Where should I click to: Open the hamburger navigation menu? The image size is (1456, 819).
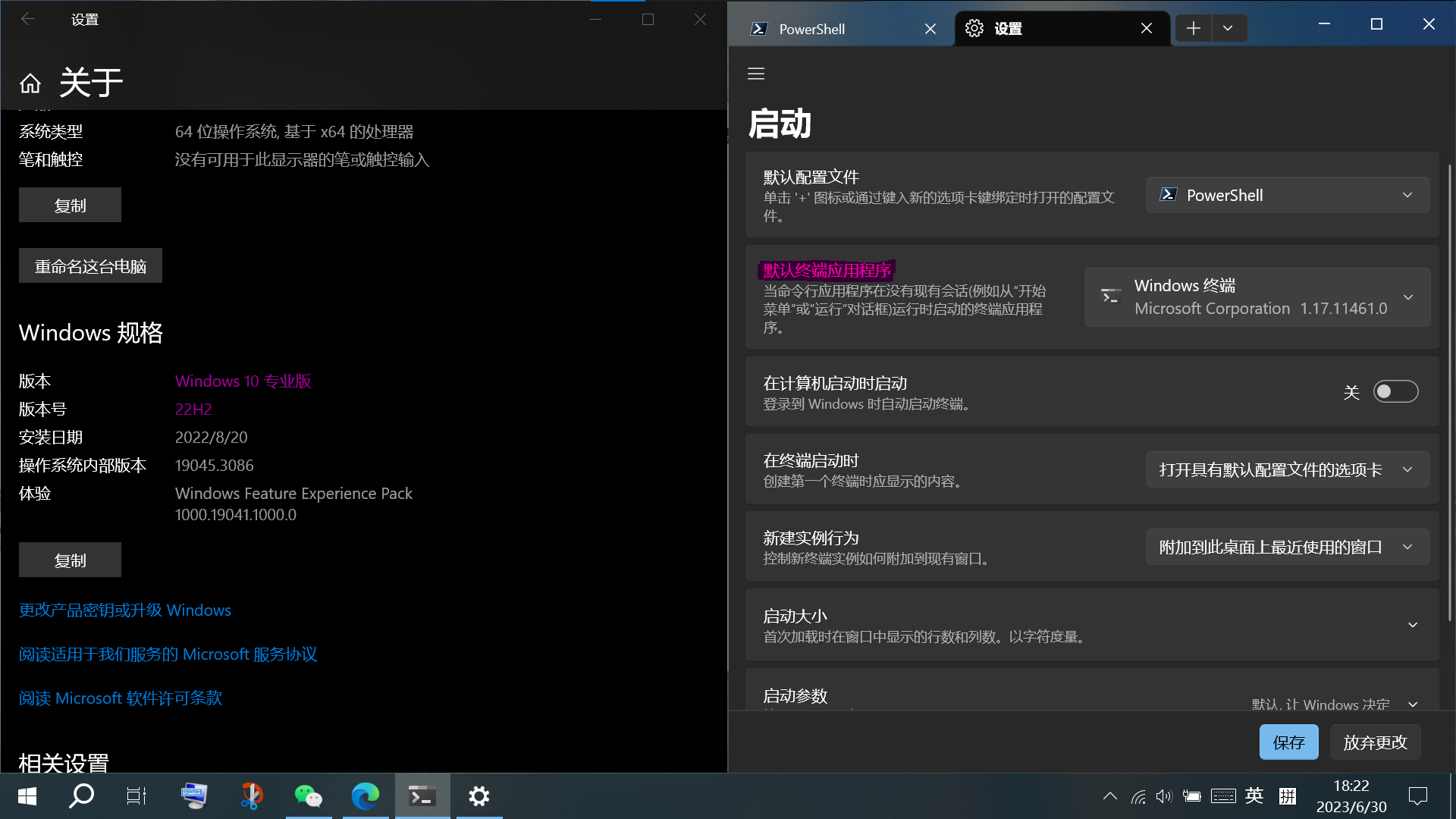point(756,74)
